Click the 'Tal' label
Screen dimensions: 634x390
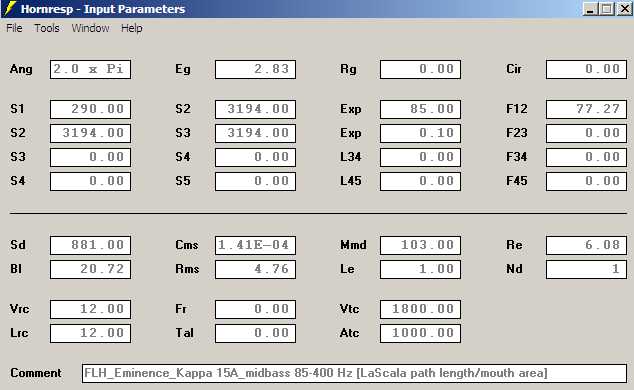tap(184, 333)
